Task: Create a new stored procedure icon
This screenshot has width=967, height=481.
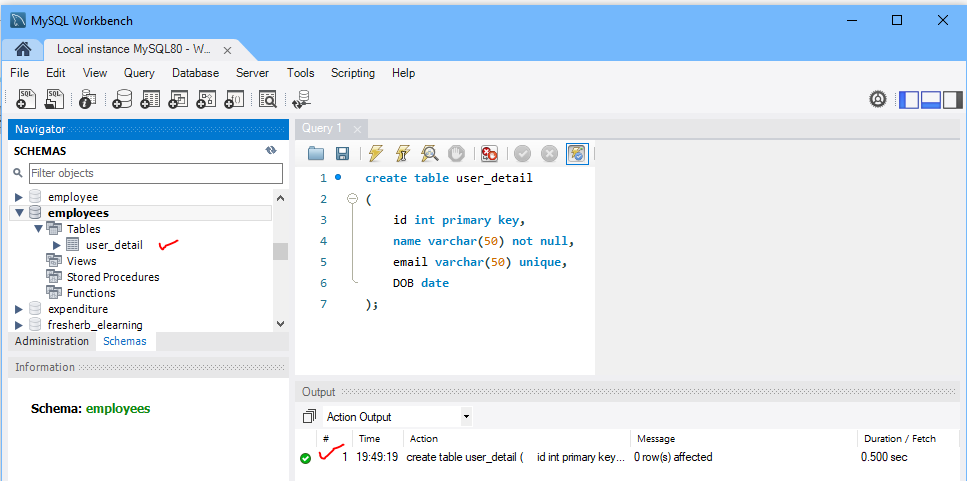Action: 205,99
